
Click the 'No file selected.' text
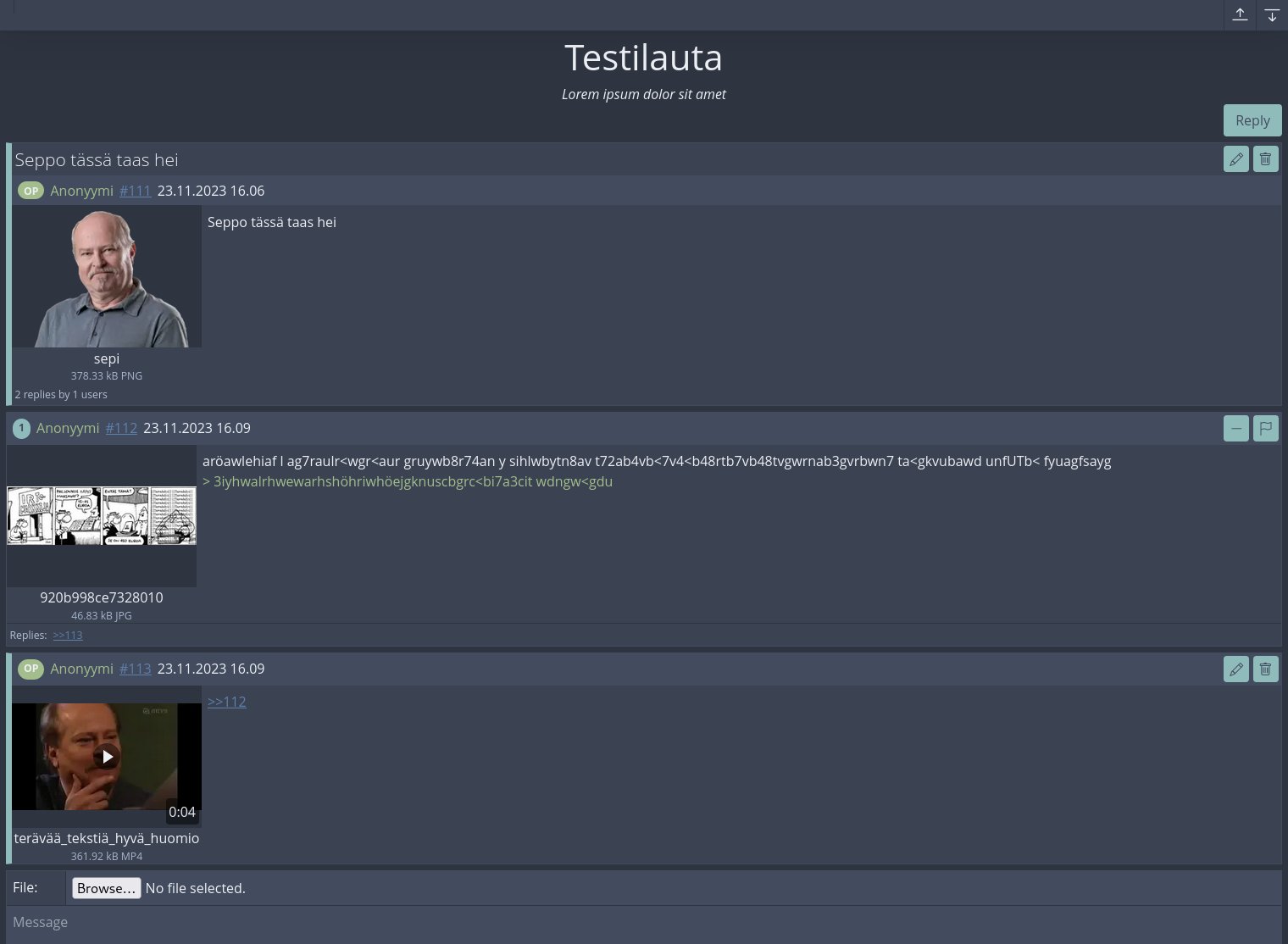coord(196,888)
